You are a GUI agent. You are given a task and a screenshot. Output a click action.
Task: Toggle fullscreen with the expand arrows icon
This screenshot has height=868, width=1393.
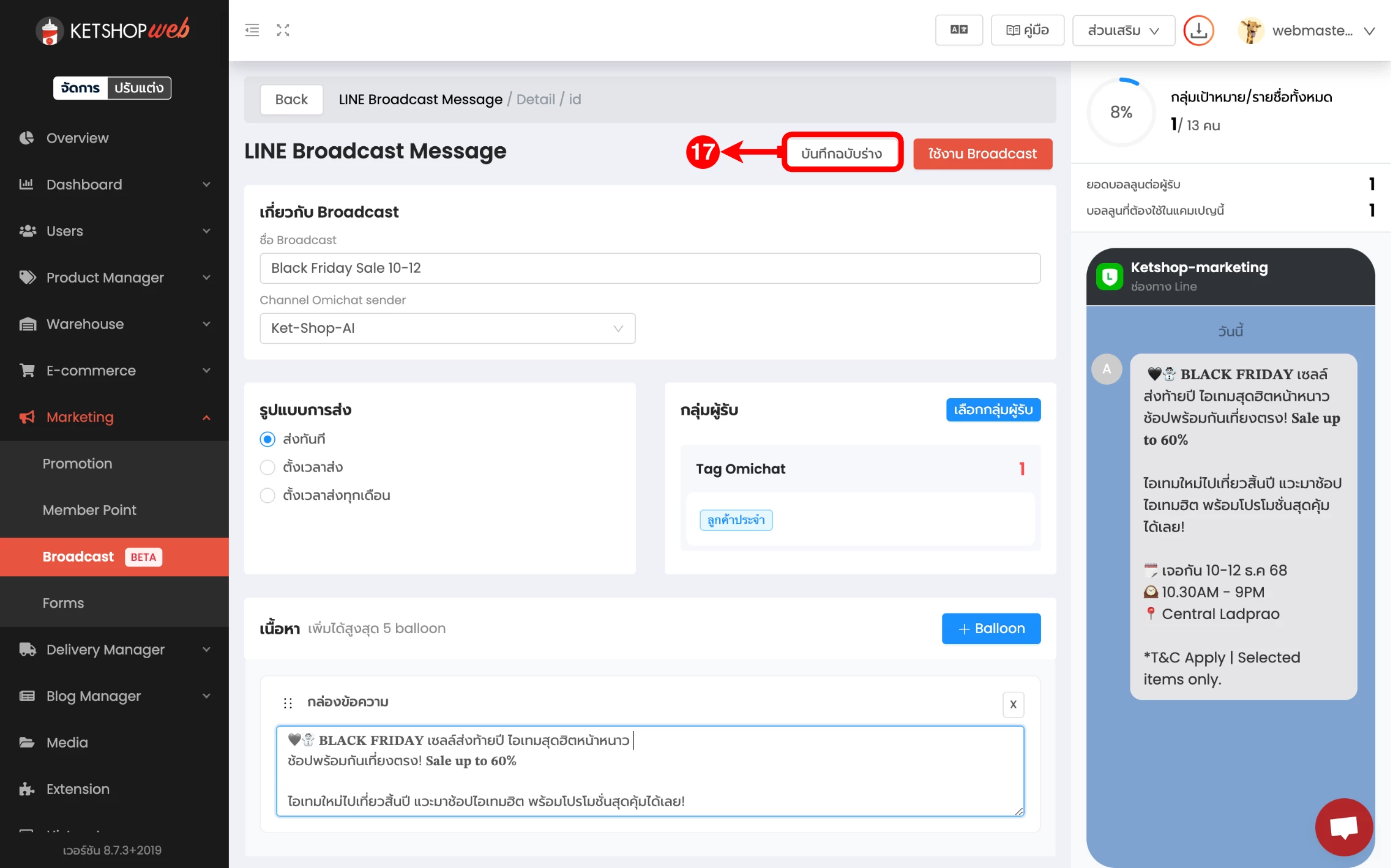pyautogui.click(x=283, y=30)
